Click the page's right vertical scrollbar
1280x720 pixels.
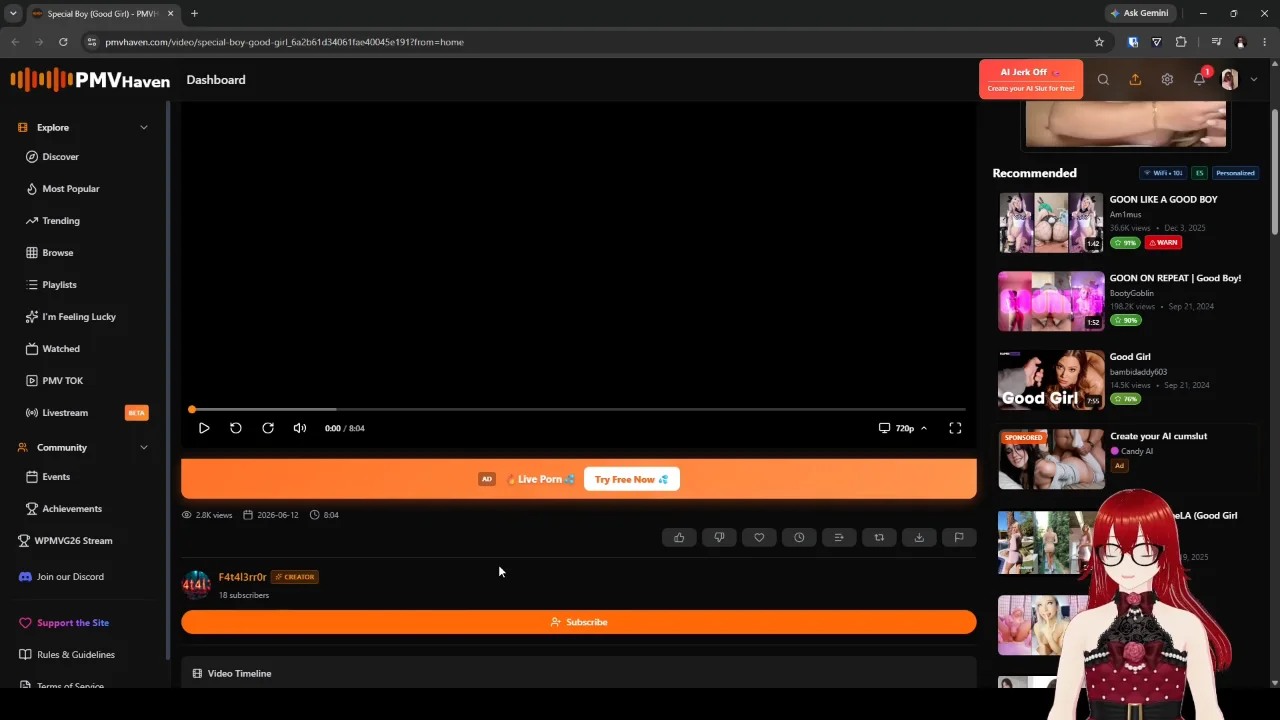click(1274, 170)
